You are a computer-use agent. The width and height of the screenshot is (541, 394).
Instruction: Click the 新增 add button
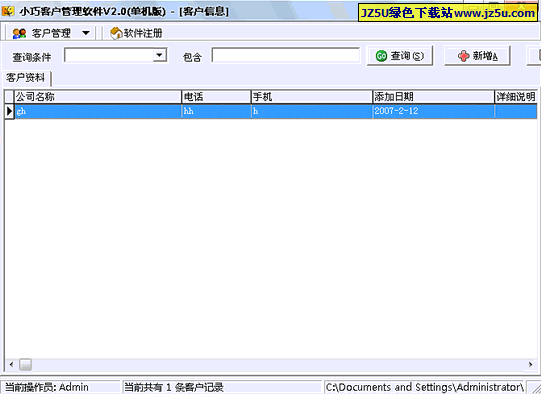coord(478,56)
